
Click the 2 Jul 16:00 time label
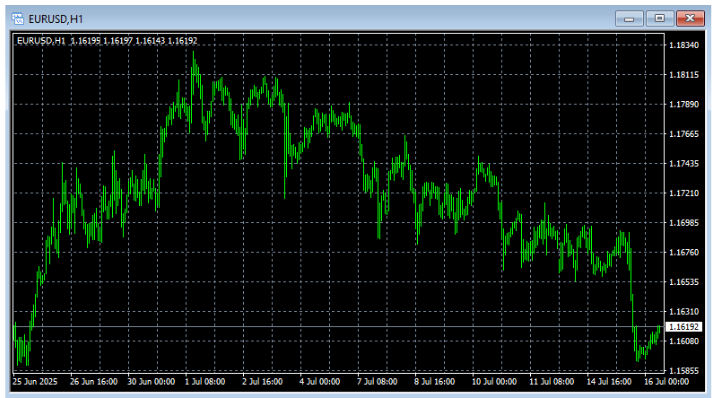262,382
